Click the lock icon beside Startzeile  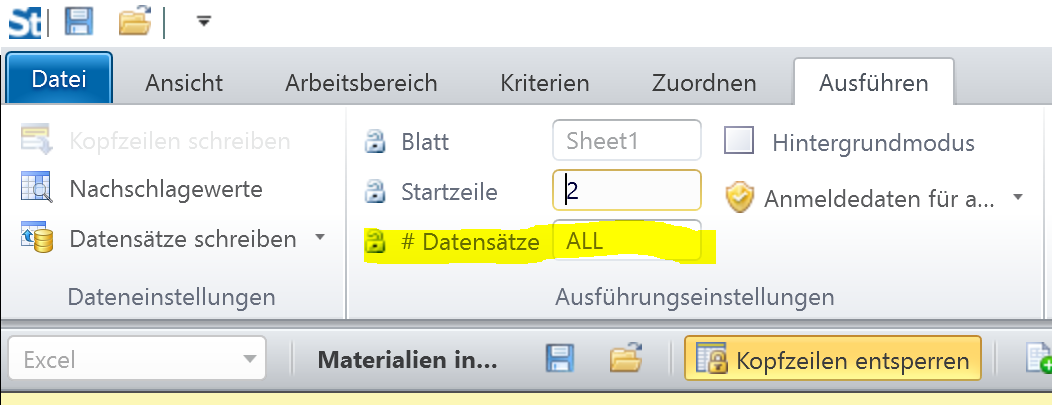tap(375, 190)
